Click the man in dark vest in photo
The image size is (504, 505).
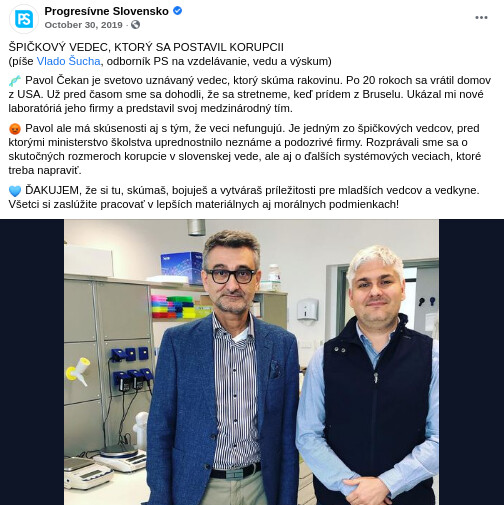(x=370, y=377)
